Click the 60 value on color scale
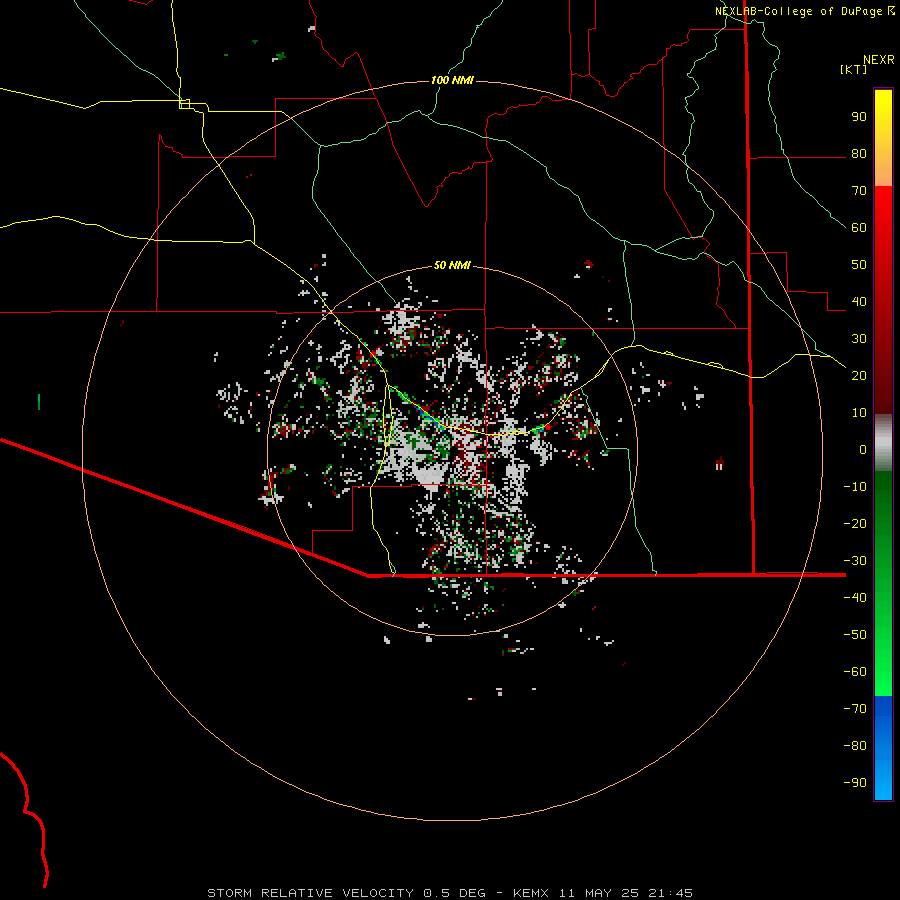The width and height of the screenshot is (900, 900). (x=859, y=228)
